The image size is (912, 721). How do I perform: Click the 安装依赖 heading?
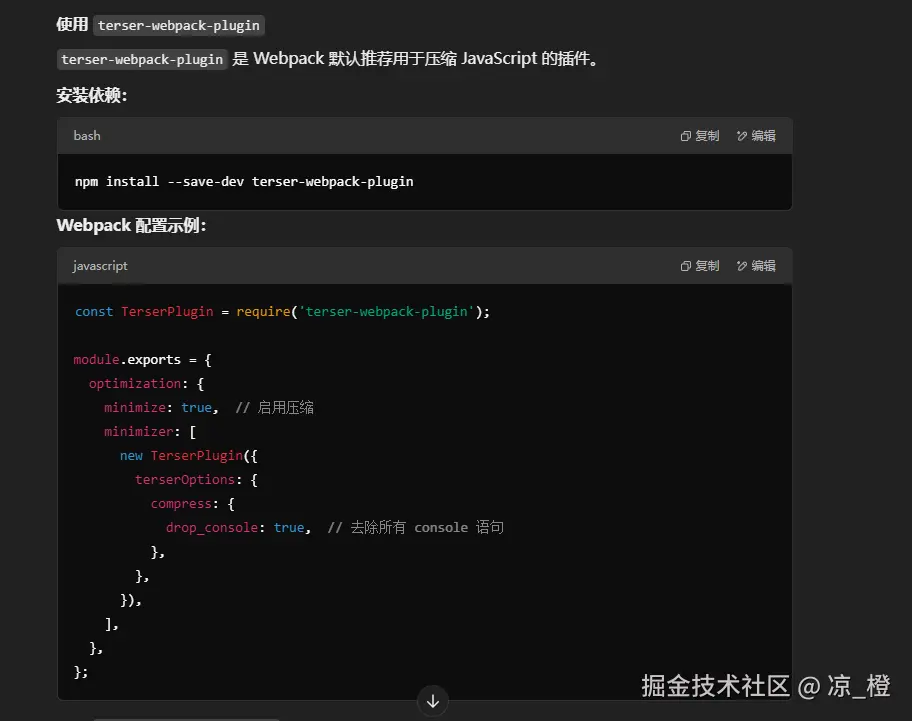(91, 95)
